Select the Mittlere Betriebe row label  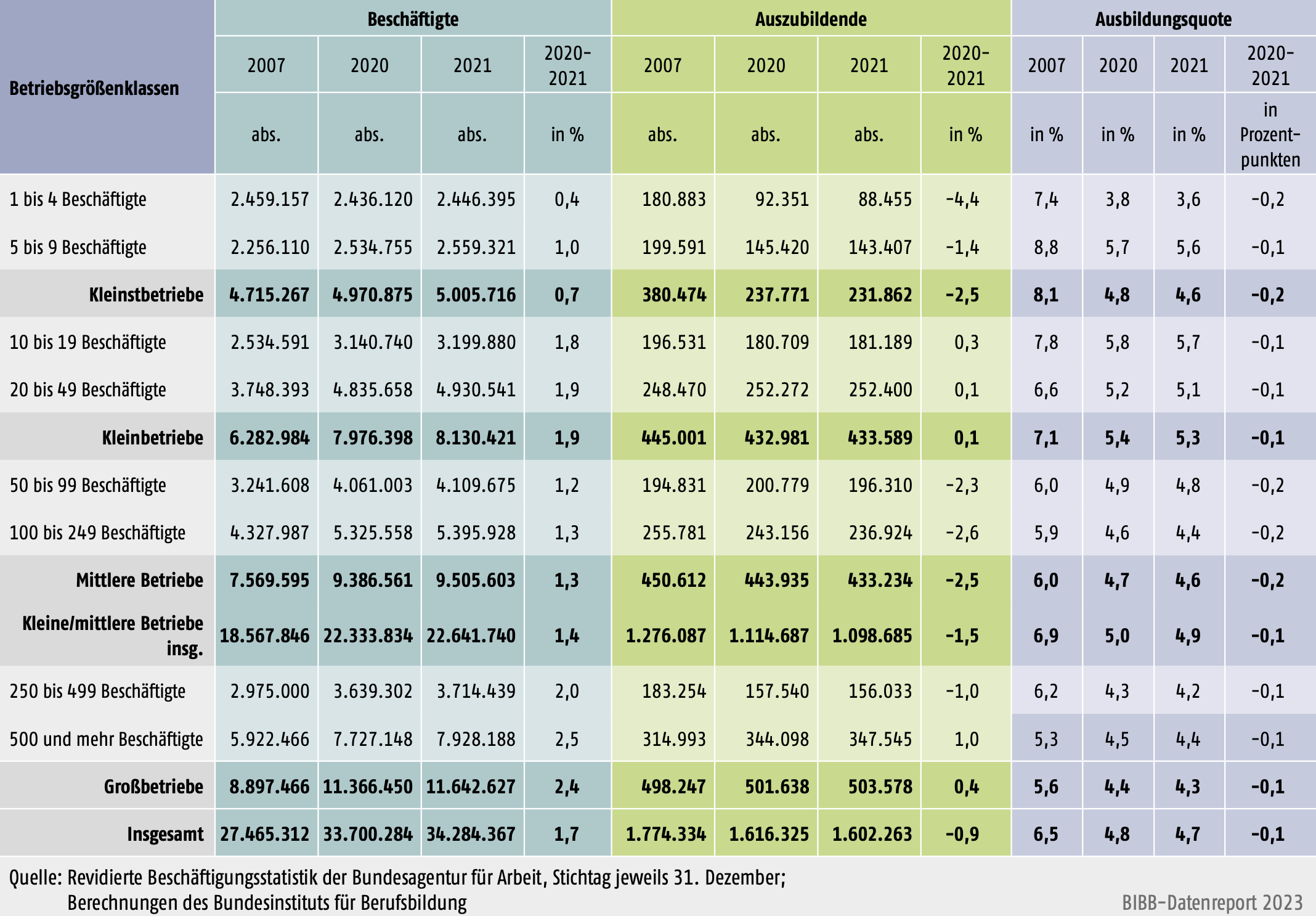tap(139, 580)
